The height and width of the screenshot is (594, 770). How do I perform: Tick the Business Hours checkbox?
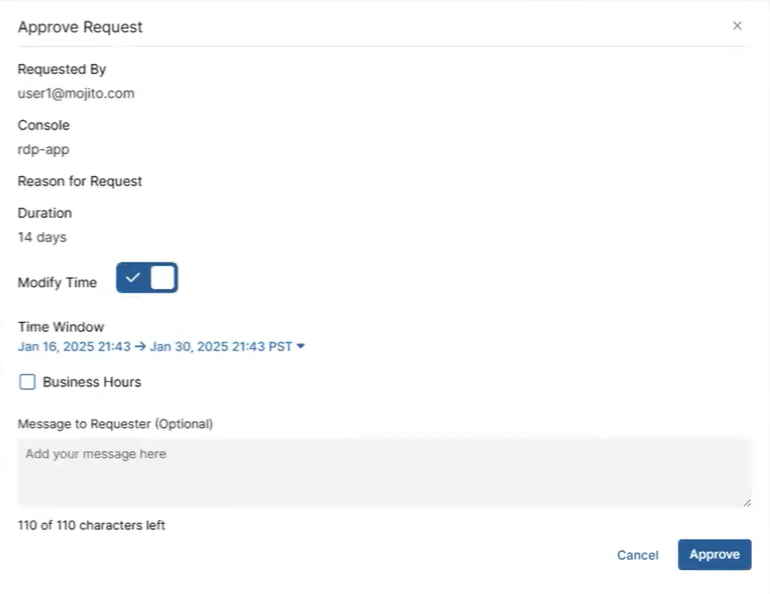(28, 382)
